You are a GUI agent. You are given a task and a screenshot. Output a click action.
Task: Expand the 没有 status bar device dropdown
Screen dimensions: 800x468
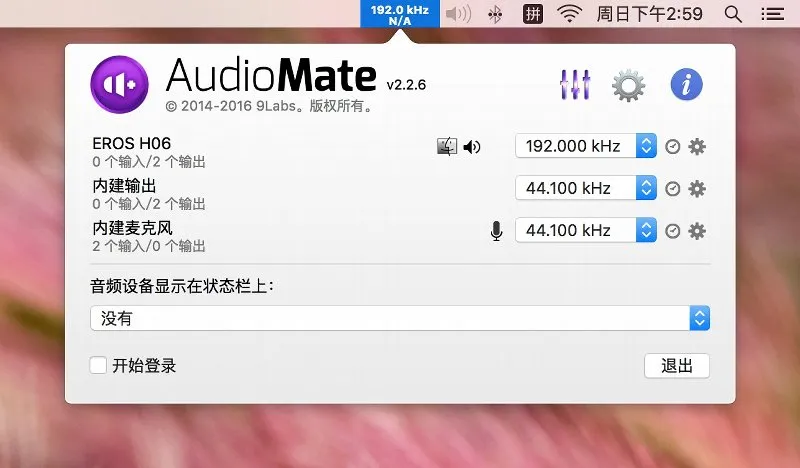pyautogui.click(x=400, y=318)
